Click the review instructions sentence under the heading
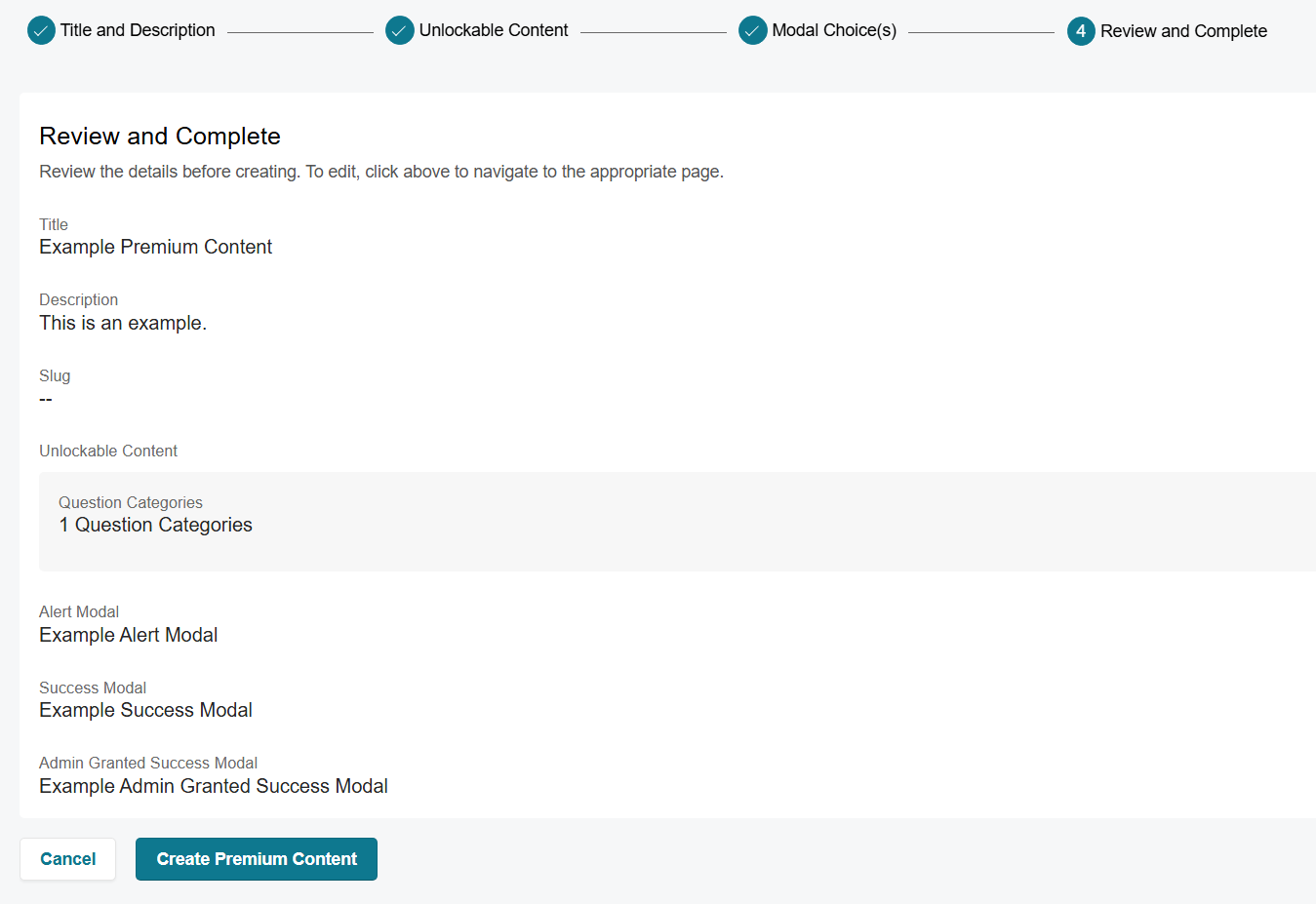The width and height of the screenshot is (1316, 904). pyautogui.click(x=380, y=173)
